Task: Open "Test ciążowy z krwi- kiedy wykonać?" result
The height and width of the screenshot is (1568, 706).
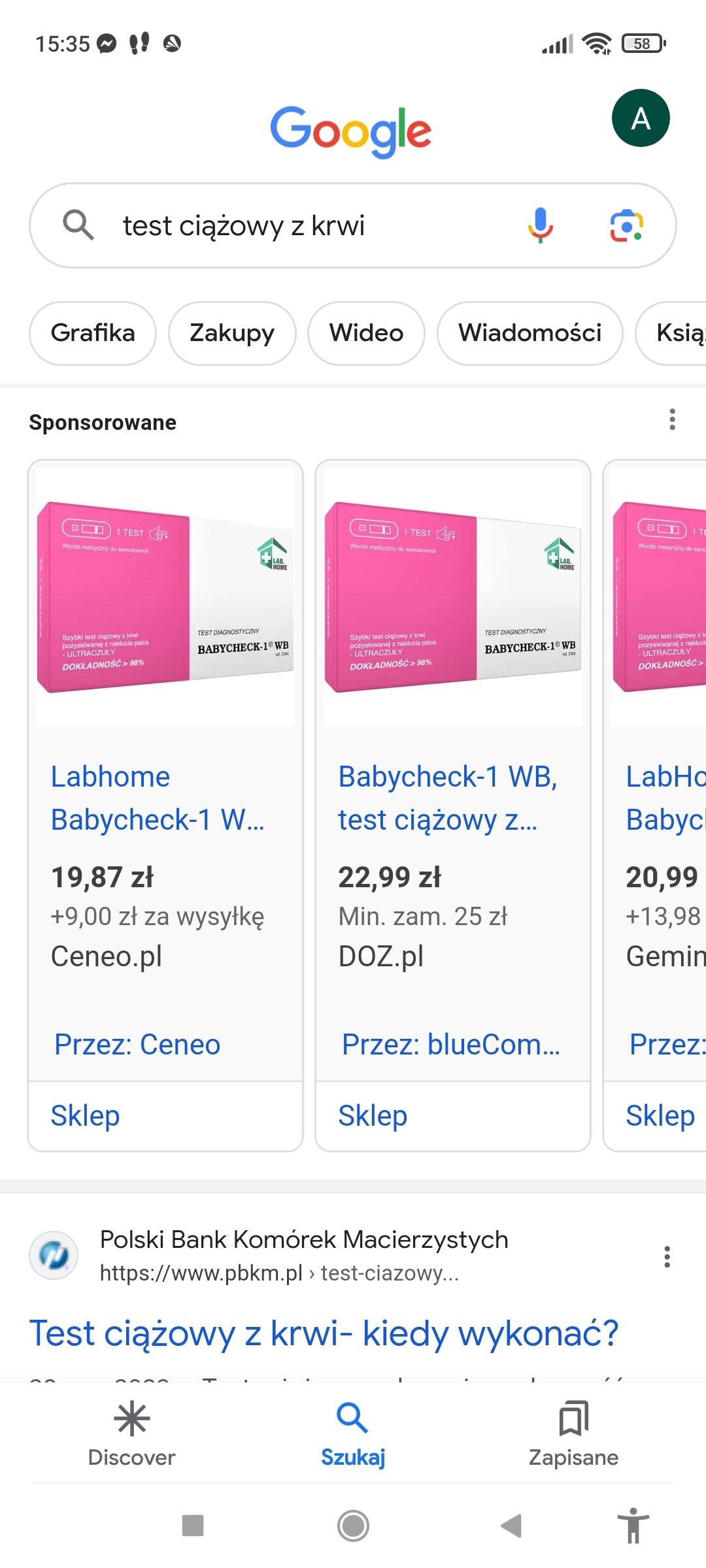Action: pos(324,1333)
